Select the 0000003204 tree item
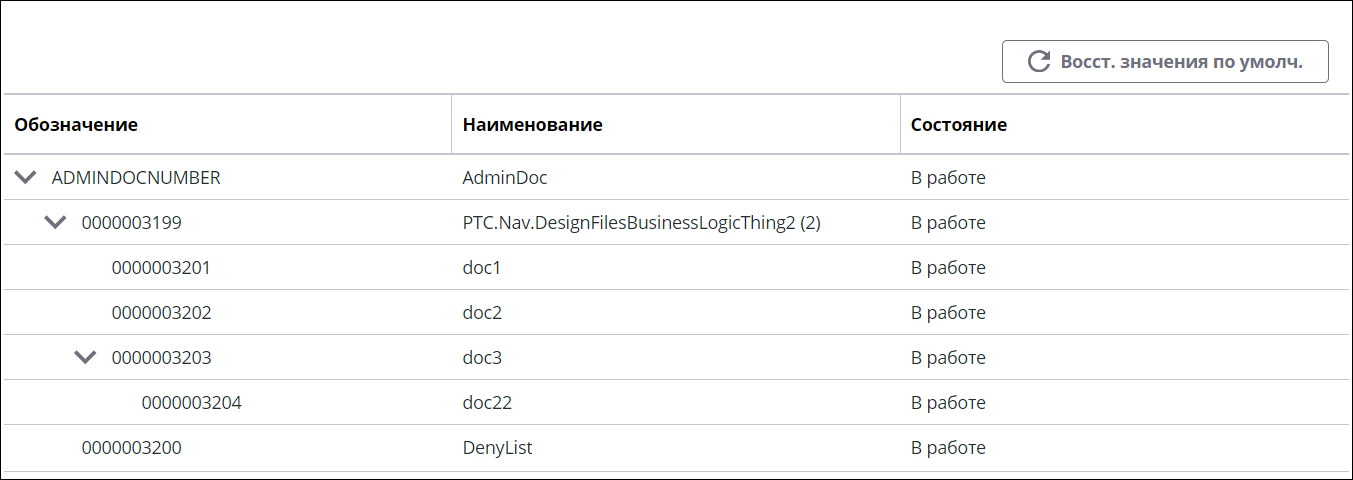1353x480 pixels. pos(192,403)
